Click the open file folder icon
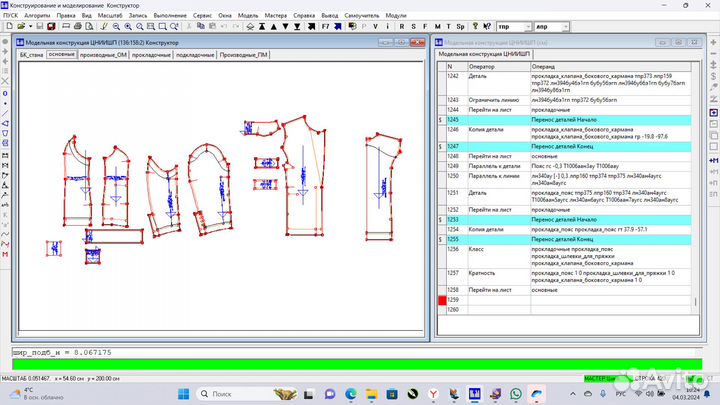 click(x=21, y=28)
